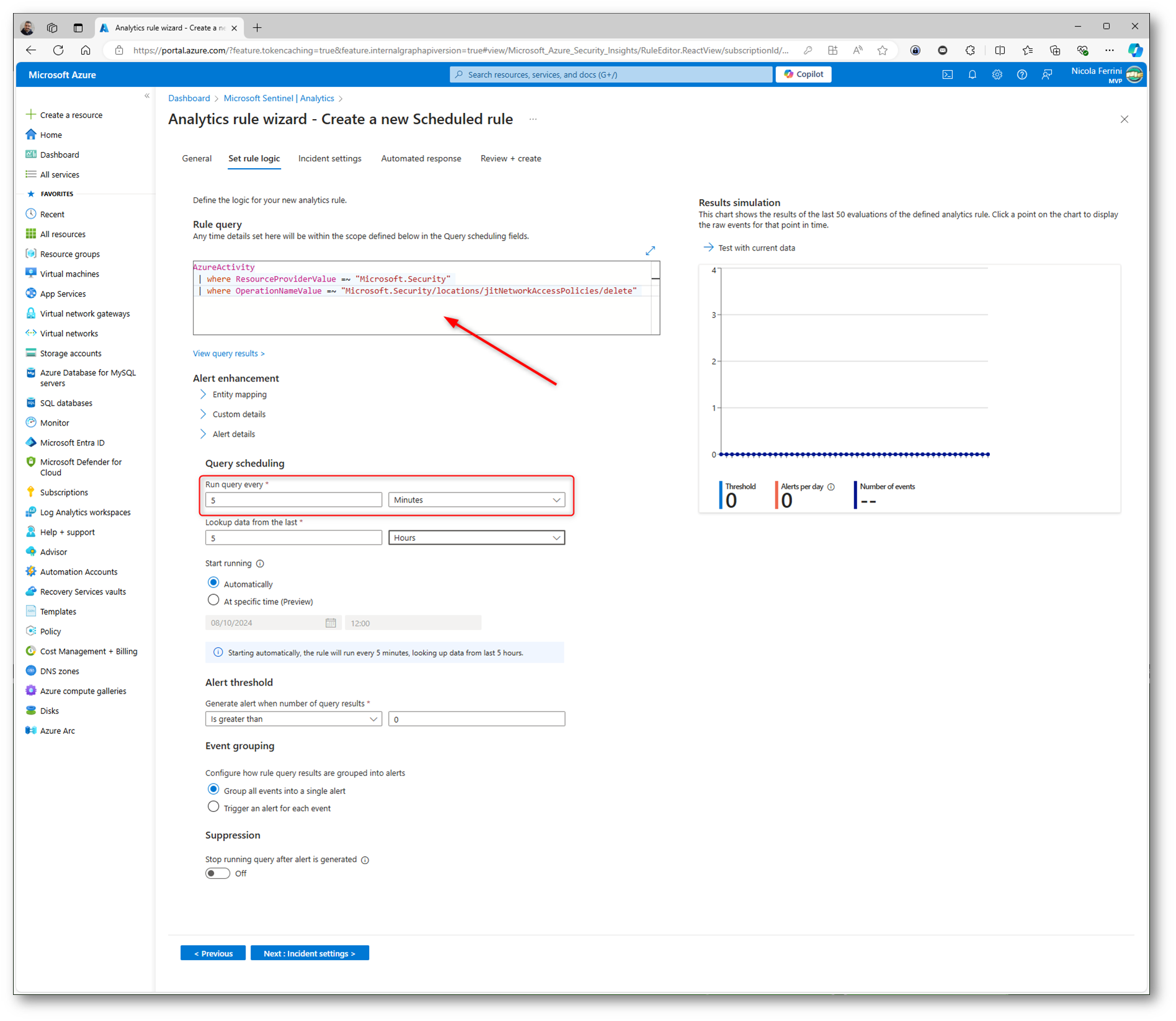Switch to Incident settings tab
Screen dimensions: 1176x1021
point(330,159)
